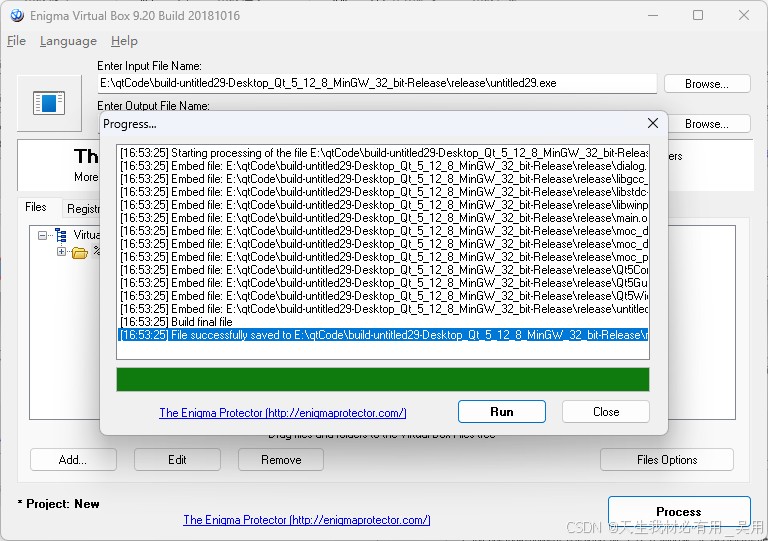Click Browse for the output file name
This screenshot has height=541, width=768.
coord(707,124)
